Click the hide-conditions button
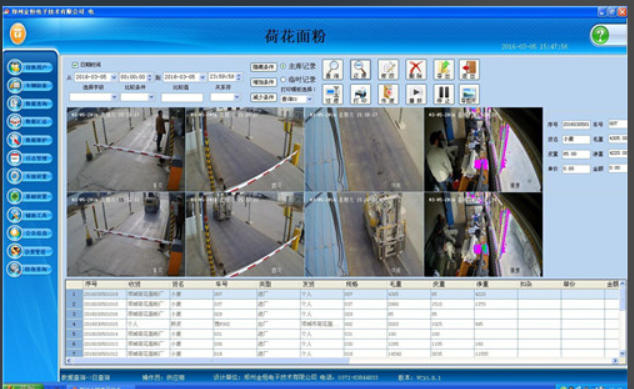This screenshot has width=634, height=389. pyautogui.click(x=264, y=67)
